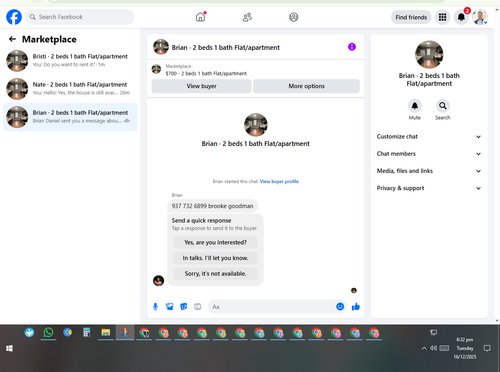
Task: Click the Find friends button
Action: tap(411, 17)
